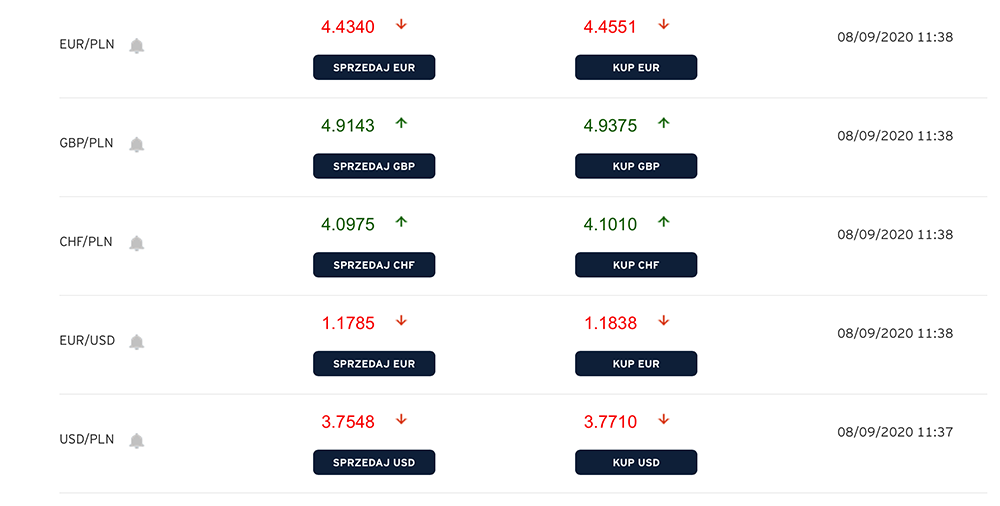Viewport: 1000px width, 506px height.
Task: Click red down arrow beside 4.4340
Action: tap(401, 25)
